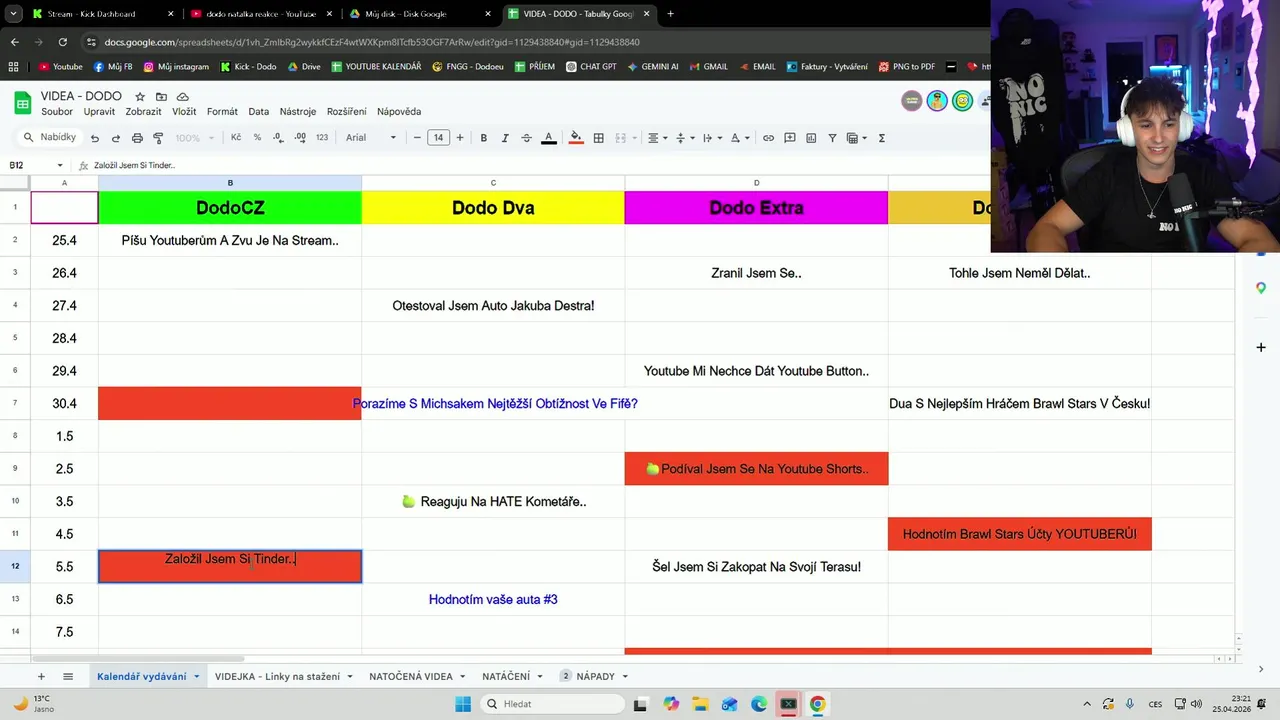Open the fill color bucket picker

(576, 138)
